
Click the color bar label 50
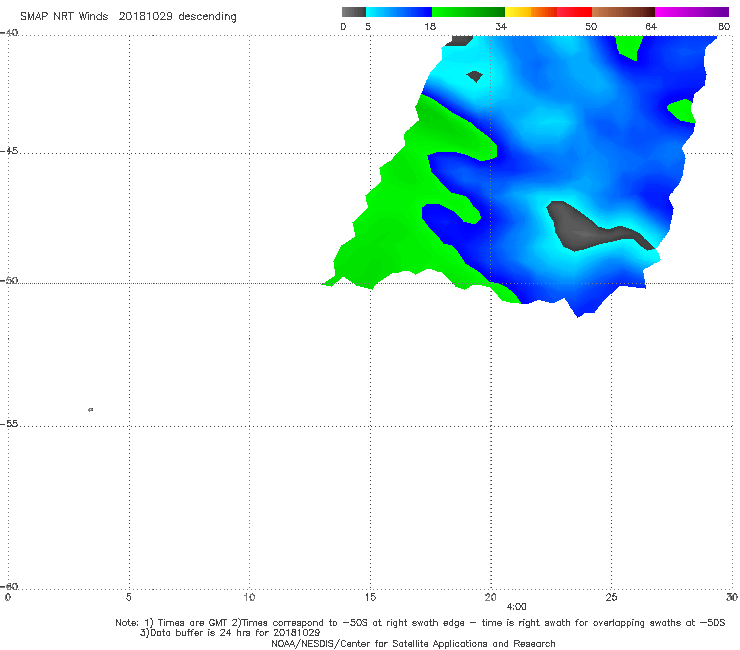coord(591,27)
